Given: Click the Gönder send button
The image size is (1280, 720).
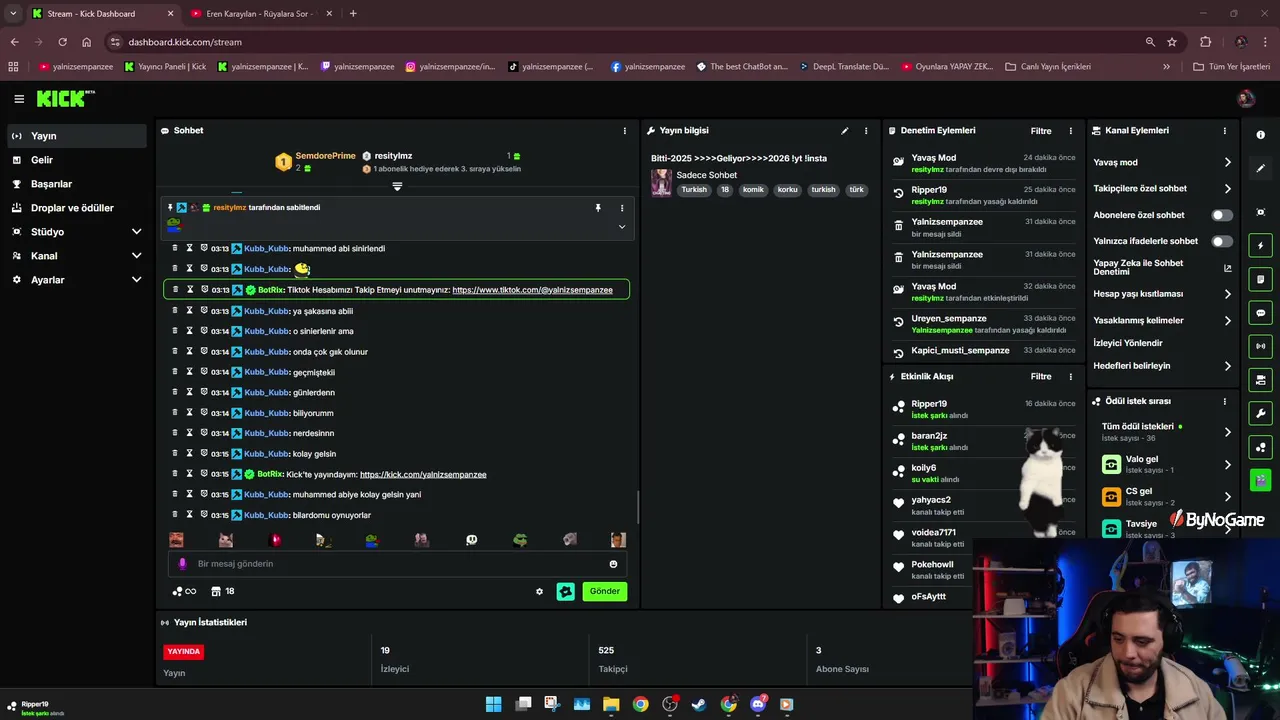Looking at the screenshot, I should coord(604,592).
